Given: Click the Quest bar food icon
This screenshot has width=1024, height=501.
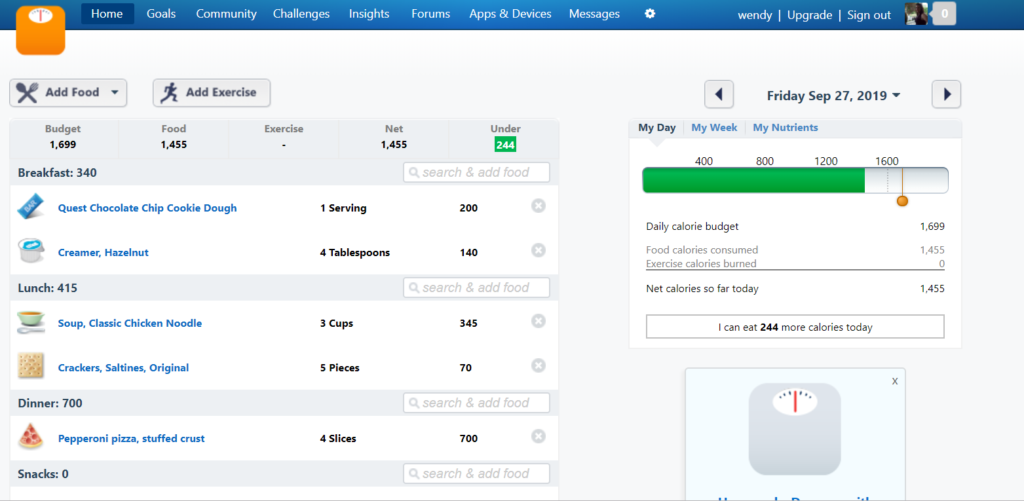Looking at the screenshot, I should [x=31, y=206].
